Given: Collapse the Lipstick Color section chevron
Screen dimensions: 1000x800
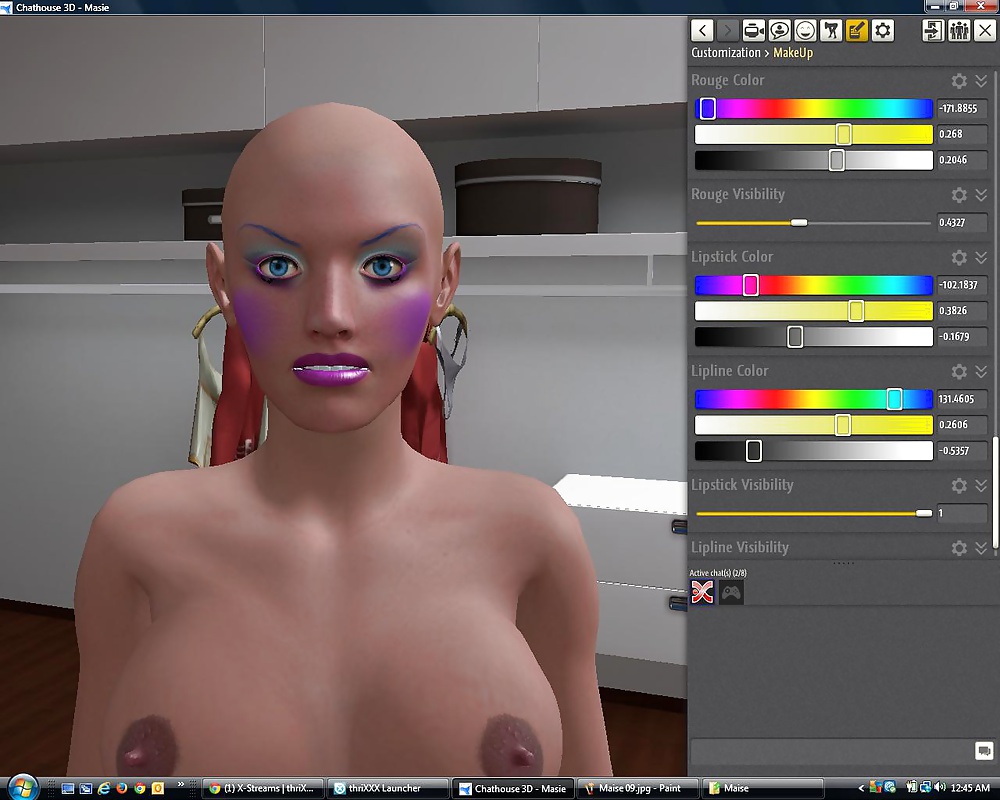Looking at the screenshot, I should [981, 257].
